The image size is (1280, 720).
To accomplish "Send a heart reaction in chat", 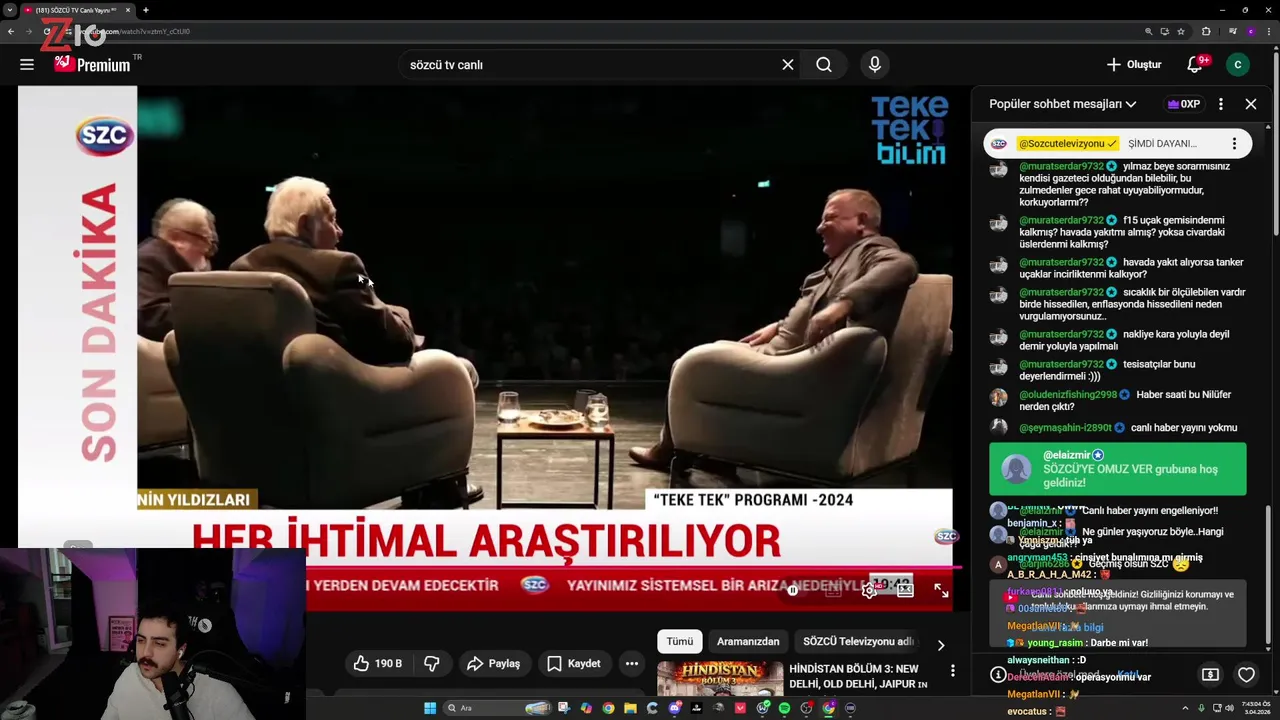I will [x=1246, y=675].
